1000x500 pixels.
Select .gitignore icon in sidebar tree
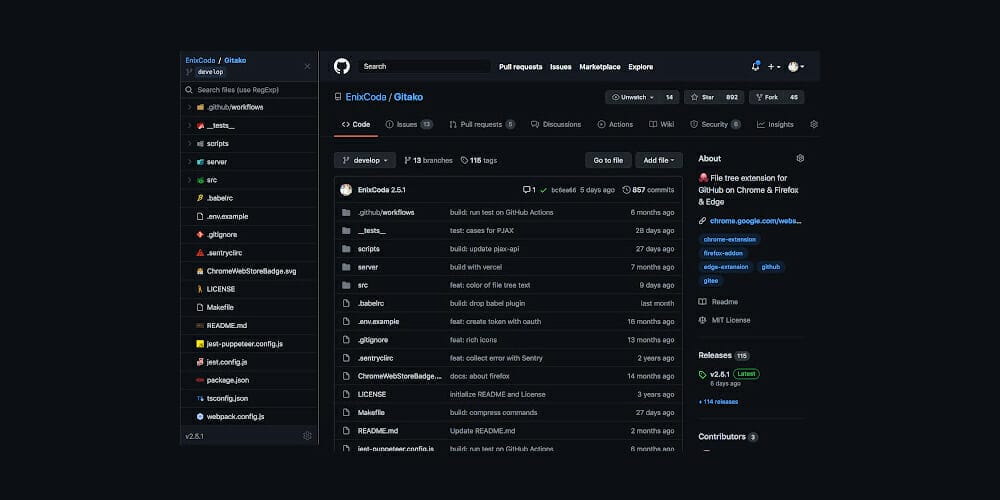coord(200,235)
